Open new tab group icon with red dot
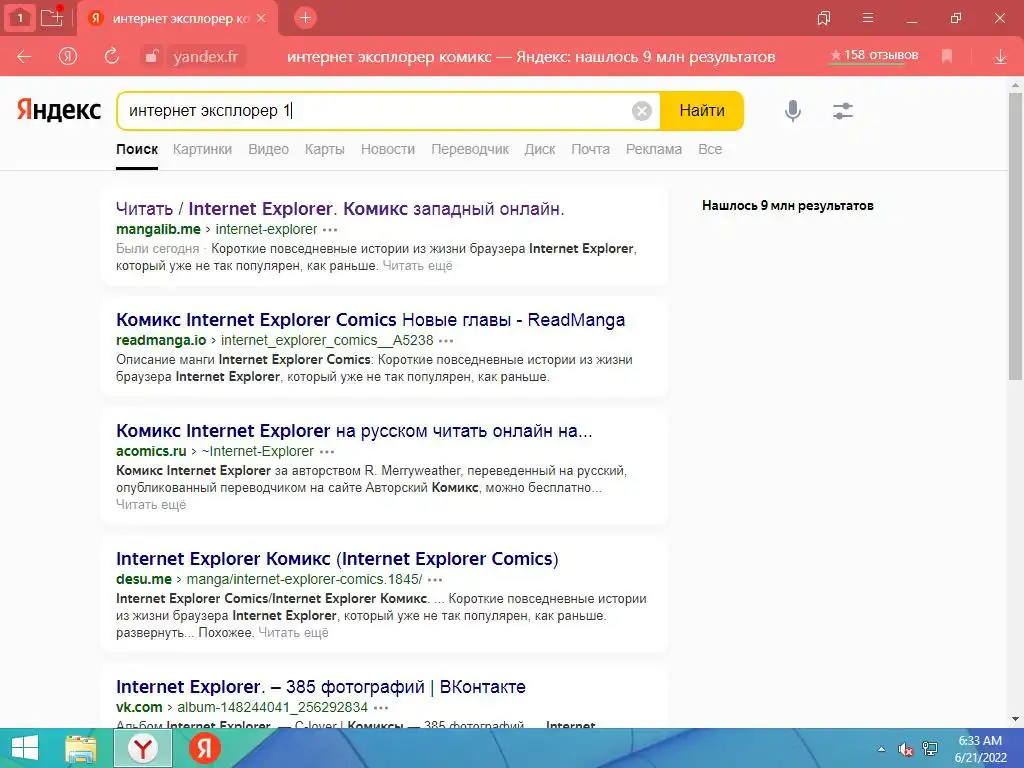Image resolution: width=1024 pixels, height=768 pixels. click(52, 17)
